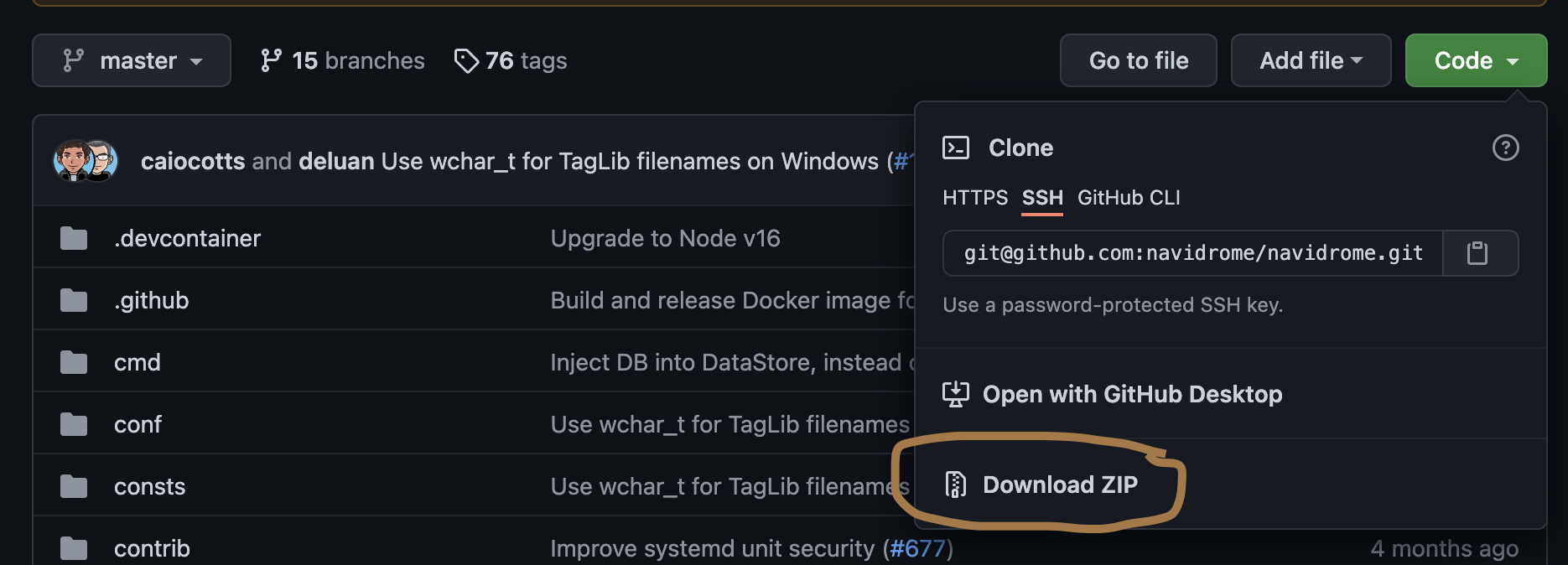Collapse the green Code dropdown
Image resolution: width=1568 pixels, height=565 pixels.
point(1476,60)
